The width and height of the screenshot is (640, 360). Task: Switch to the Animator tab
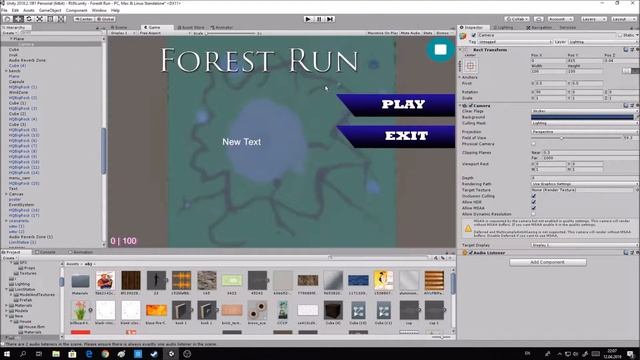pyautogui.click(x=222, y=27)
